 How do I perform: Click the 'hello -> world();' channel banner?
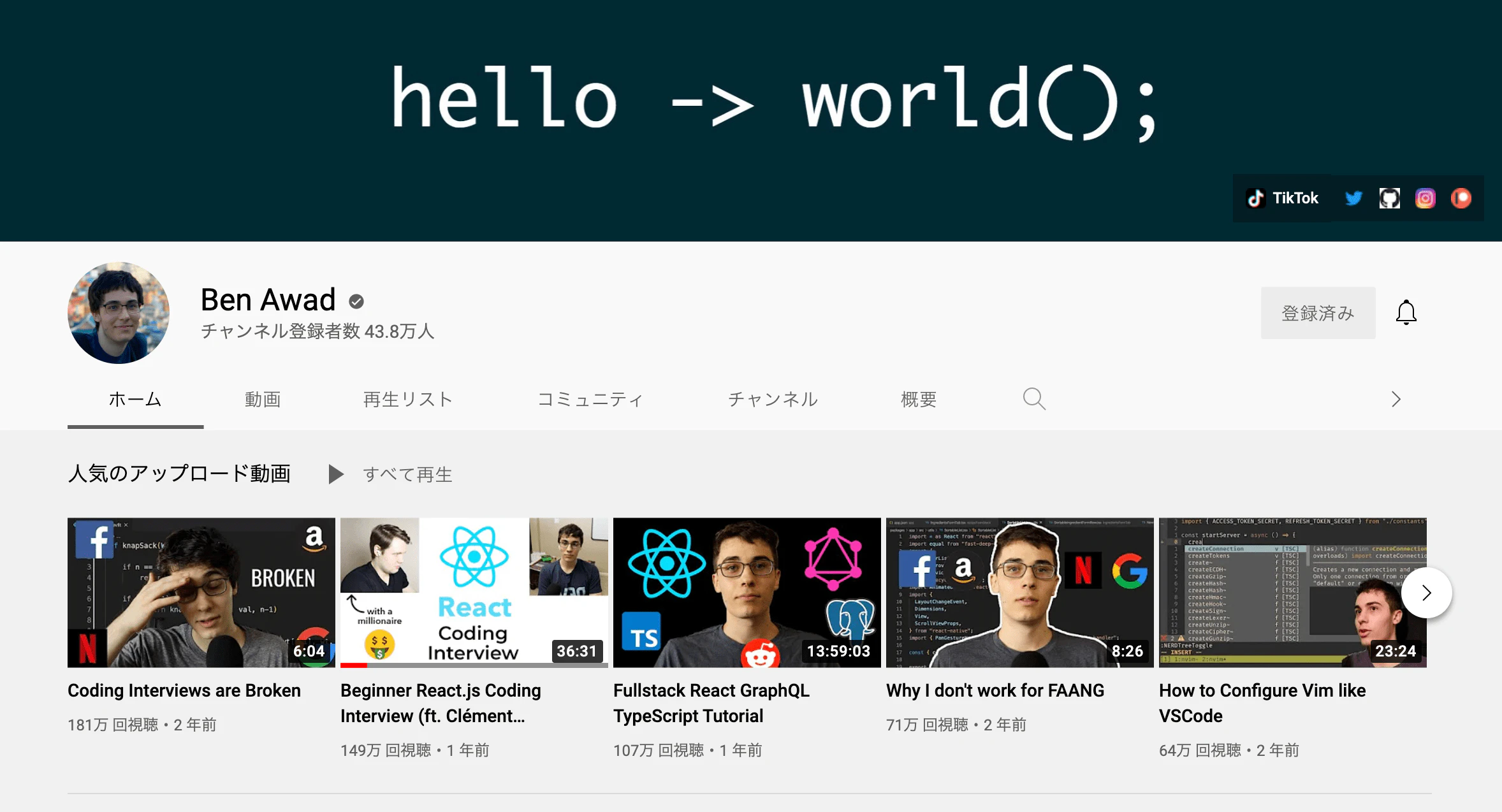click(x=751, y=120)
